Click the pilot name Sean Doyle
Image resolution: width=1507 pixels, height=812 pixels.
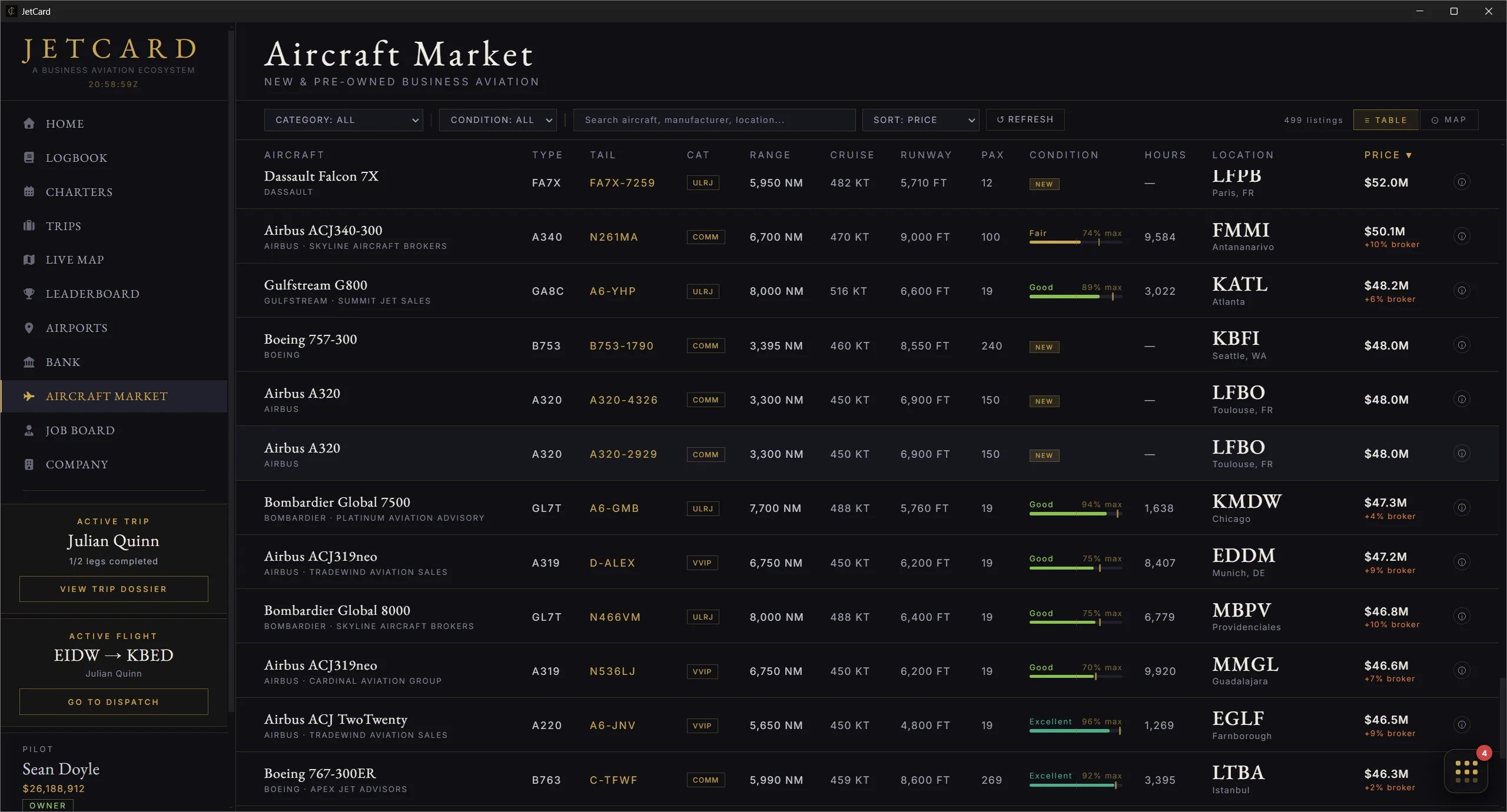click(61, 769)
